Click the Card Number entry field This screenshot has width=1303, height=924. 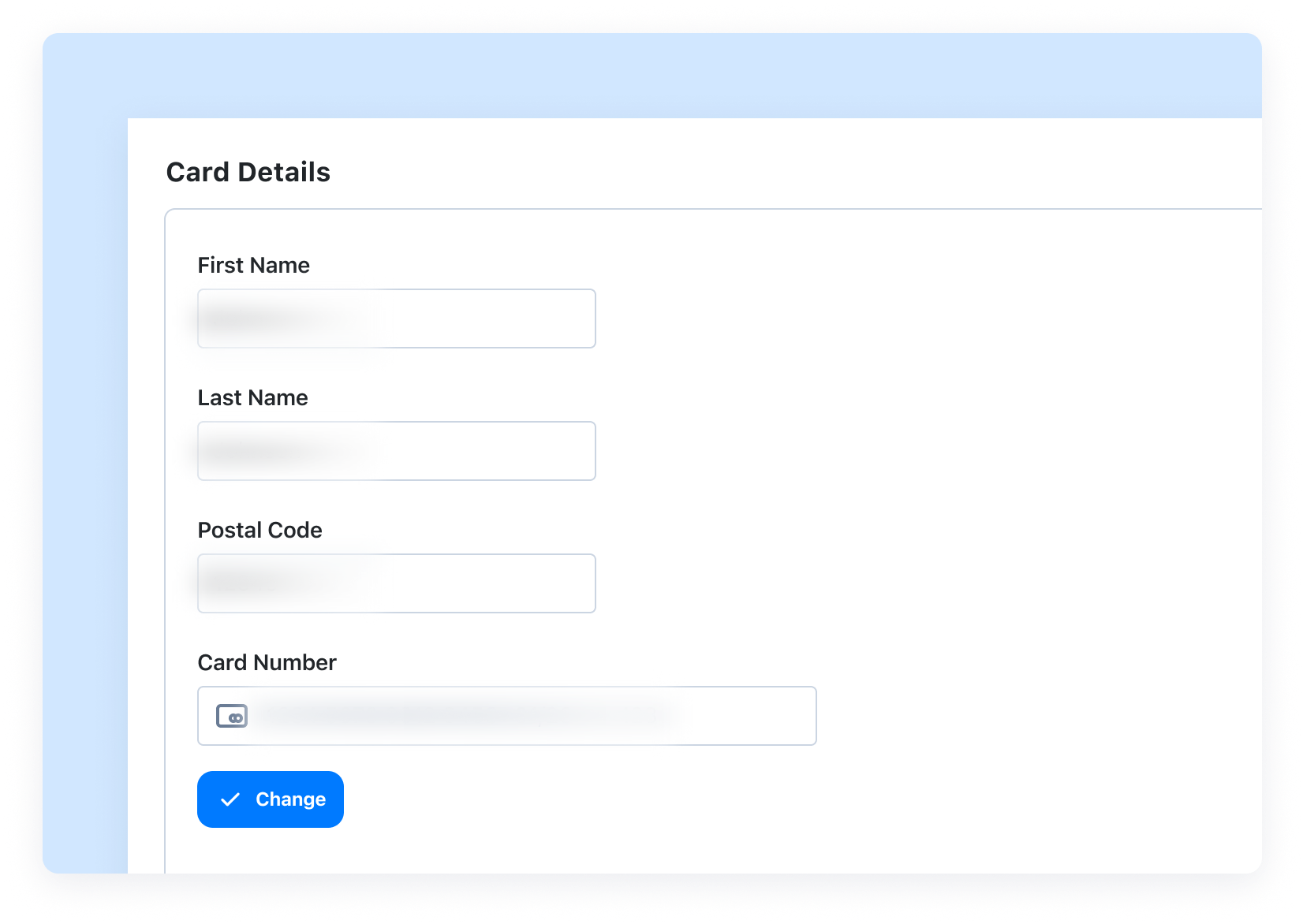click(x=506, y=716)
